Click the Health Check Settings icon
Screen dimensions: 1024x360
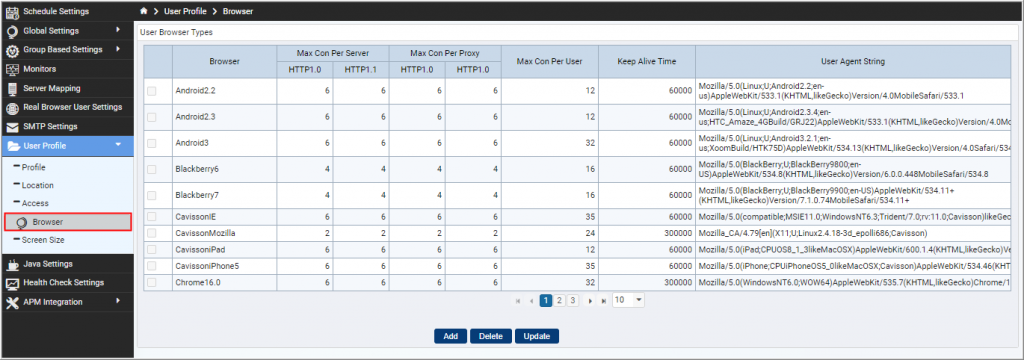(x=12, y=283)
